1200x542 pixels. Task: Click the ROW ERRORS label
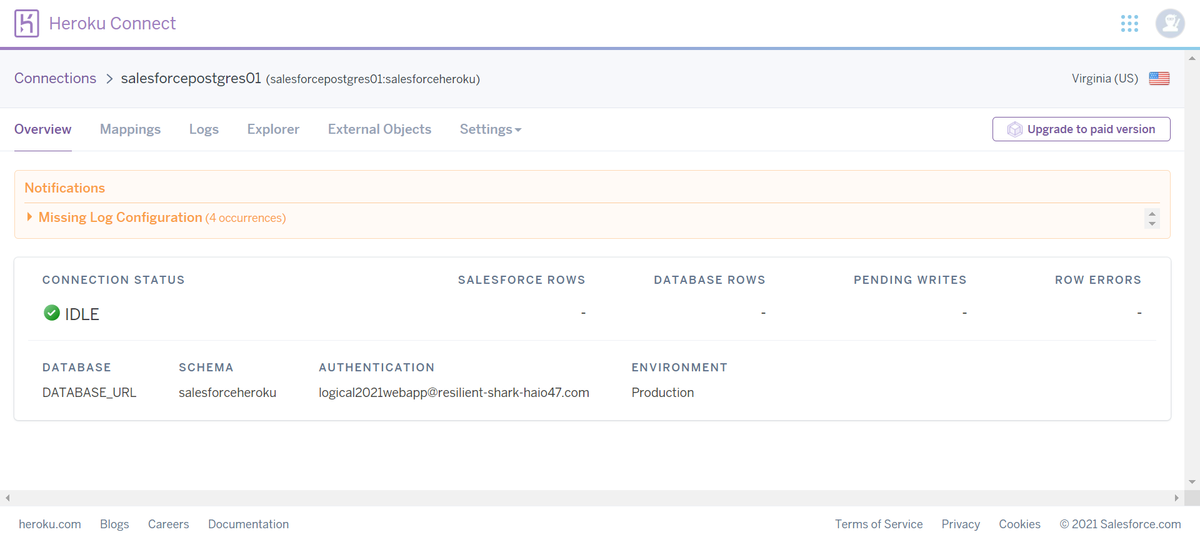[x=1098, y=280]
